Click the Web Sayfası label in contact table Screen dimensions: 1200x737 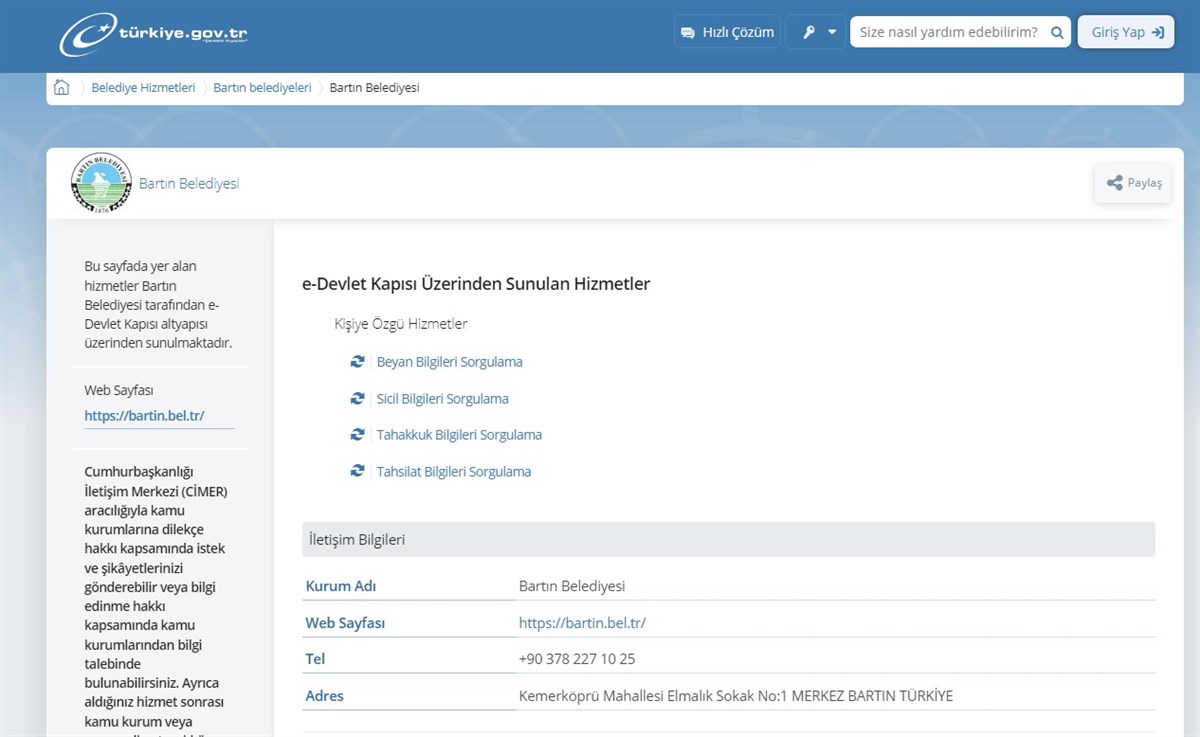coord(345,623)
